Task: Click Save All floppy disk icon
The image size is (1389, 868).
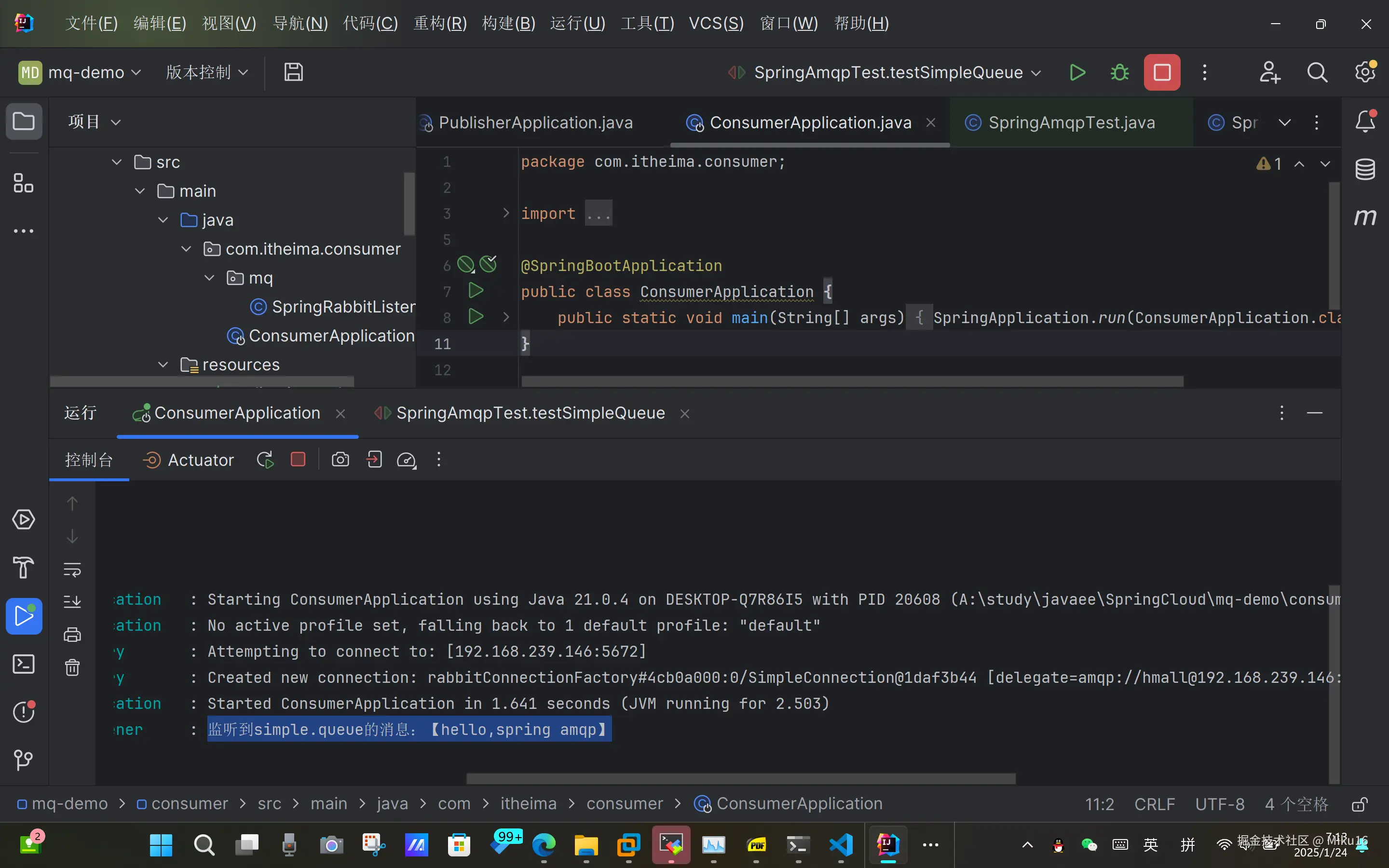Action: 293,72
